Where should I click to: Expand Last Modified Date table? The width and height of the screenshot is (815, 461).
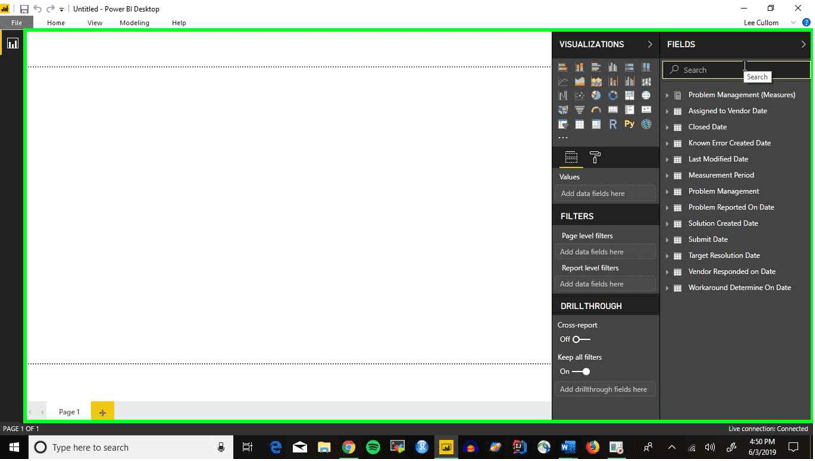pos(667,160)
